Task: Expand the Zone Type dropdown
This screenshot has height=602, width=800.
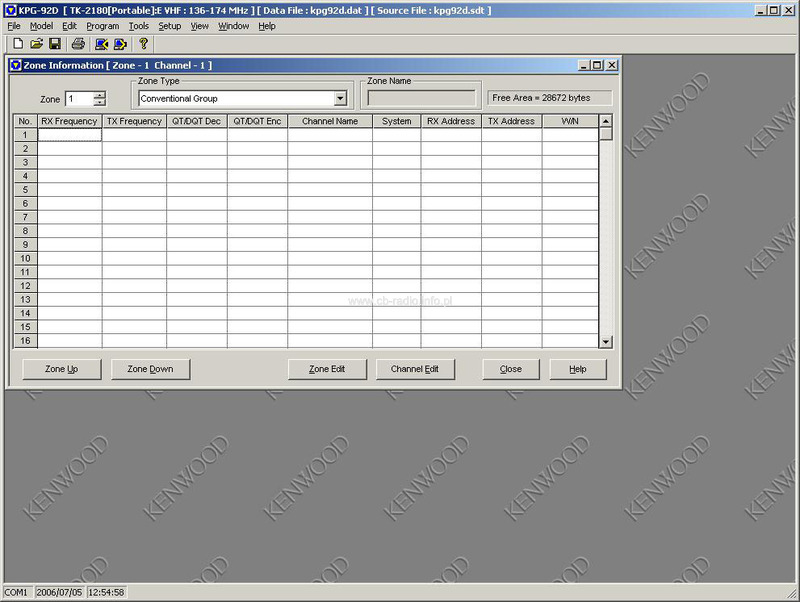Action: tap(340, 99)
